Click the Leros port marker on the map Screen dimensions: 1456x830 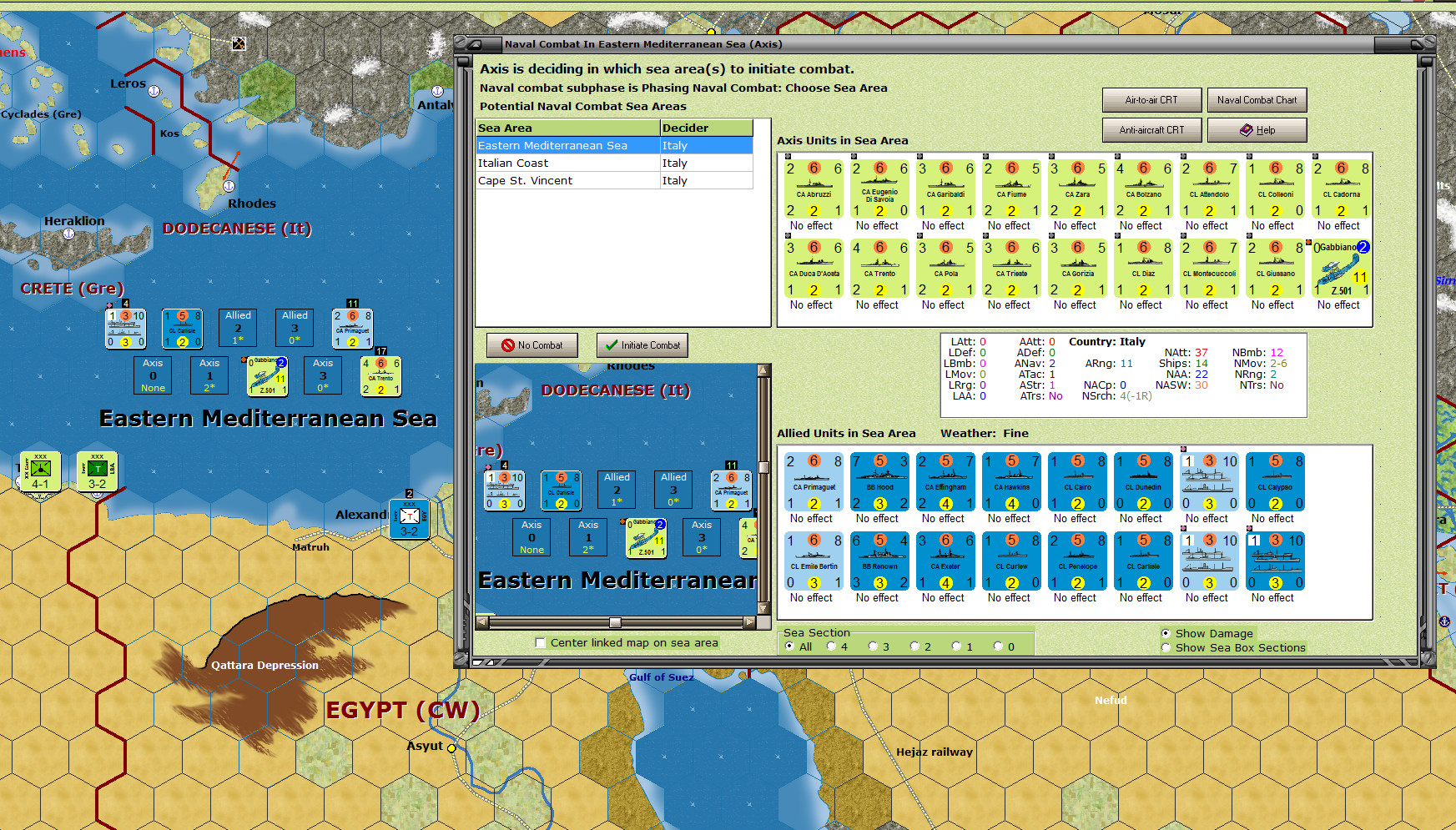click(x=154, y=91)
